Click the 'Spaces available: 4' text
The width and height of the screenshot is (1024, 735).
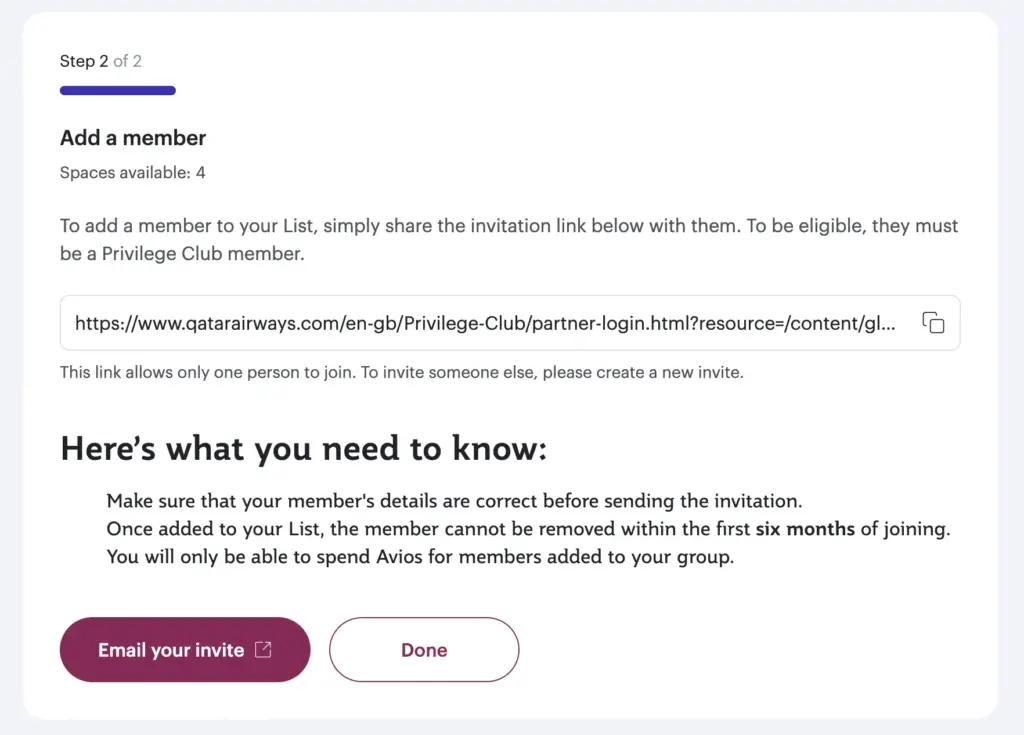[133, 172]
